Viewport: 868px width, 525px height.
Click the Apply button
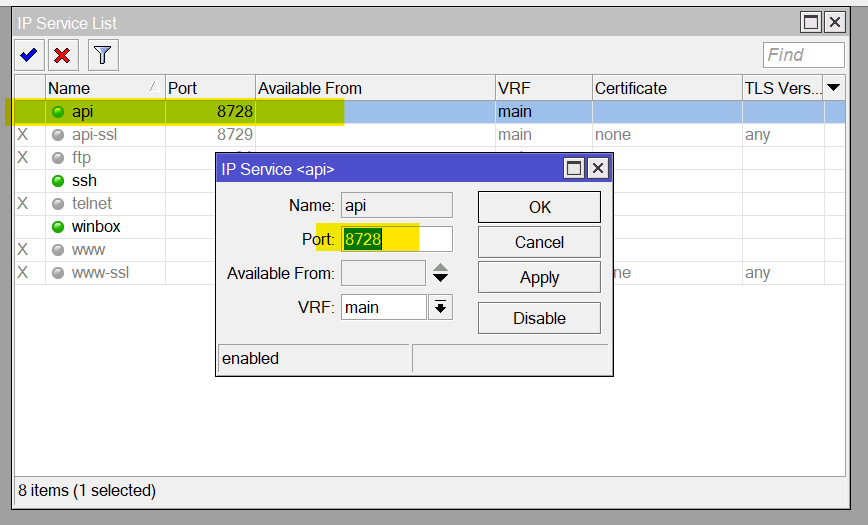coord(539,278)
